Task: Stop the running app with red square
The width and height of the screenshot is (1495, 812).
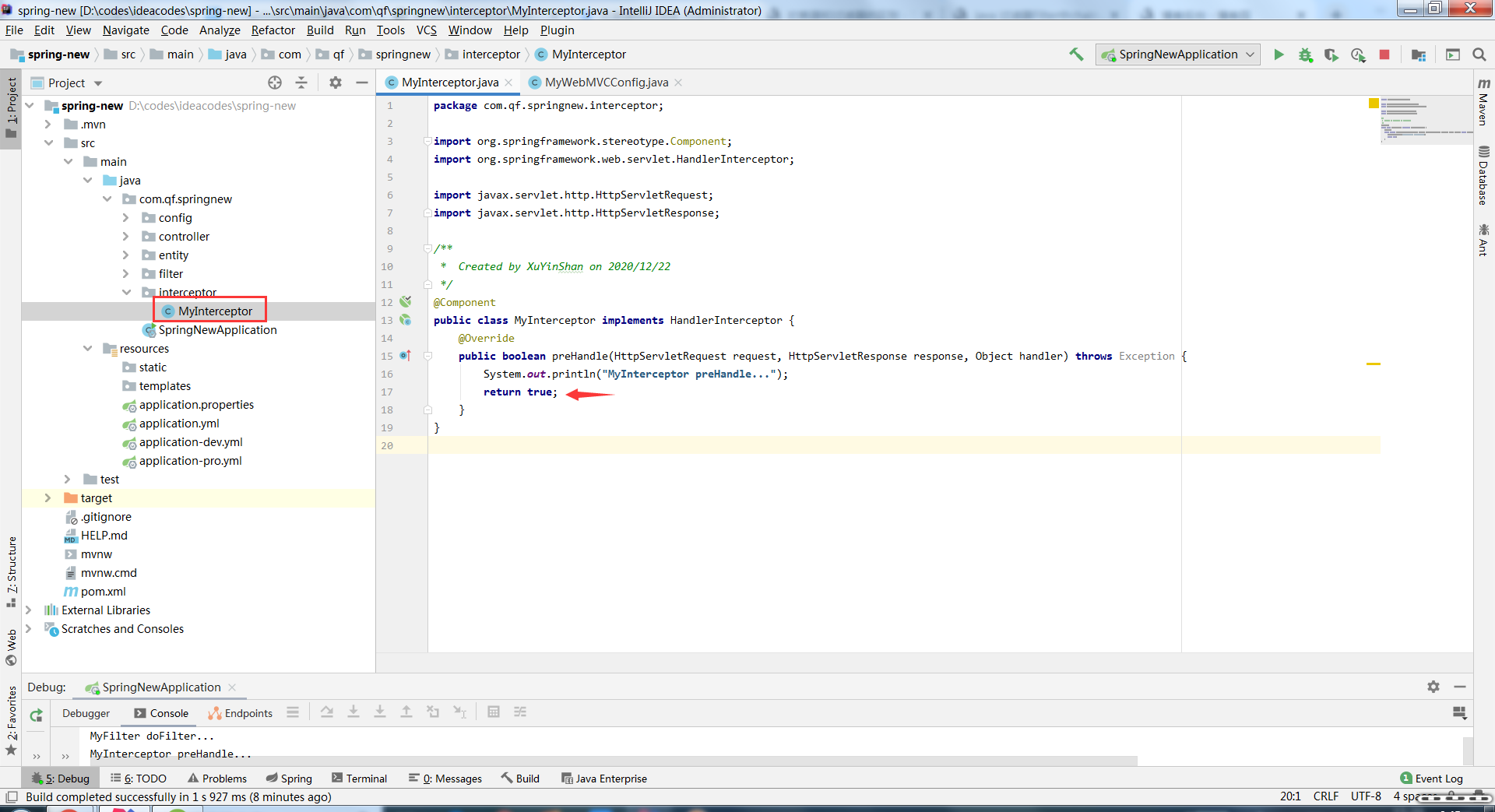Action: click(1384, 54)
